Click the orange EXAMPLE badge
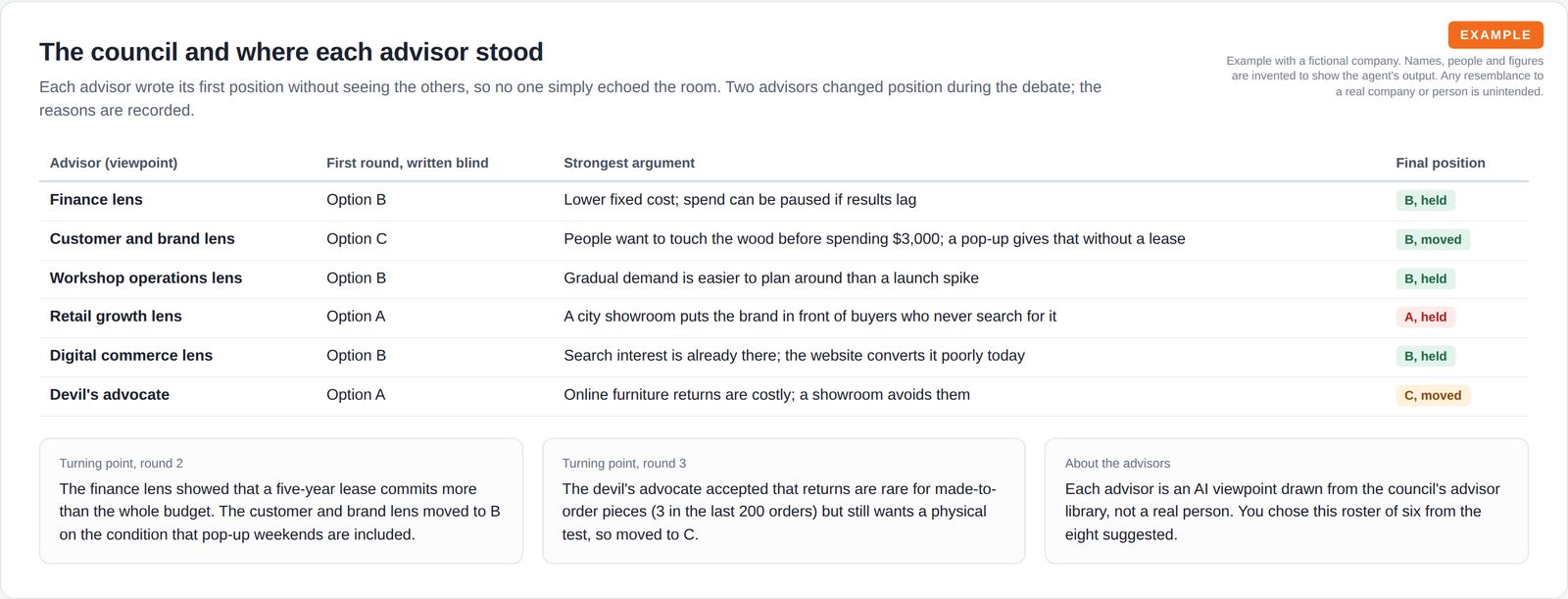The image size is (1568, 599). [1495, 34]
